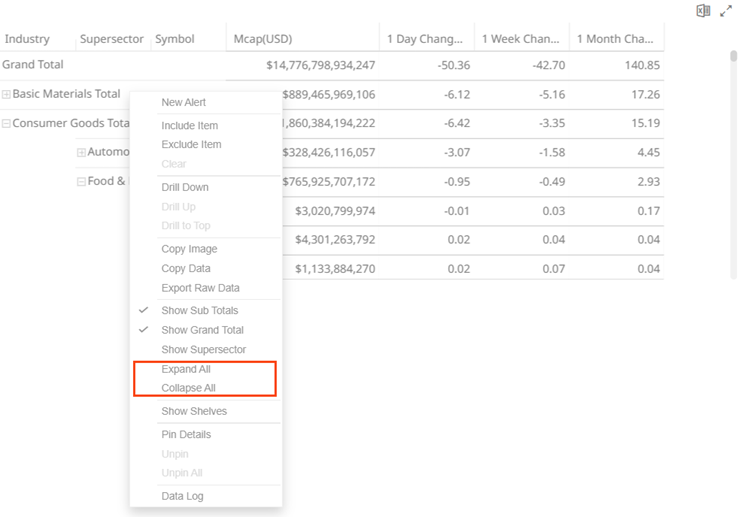Viewport: 743px width, 517px height.
Task: Collapse the Consumer Goods Total row
Action: pyautogui.click(x=7, y=124)
